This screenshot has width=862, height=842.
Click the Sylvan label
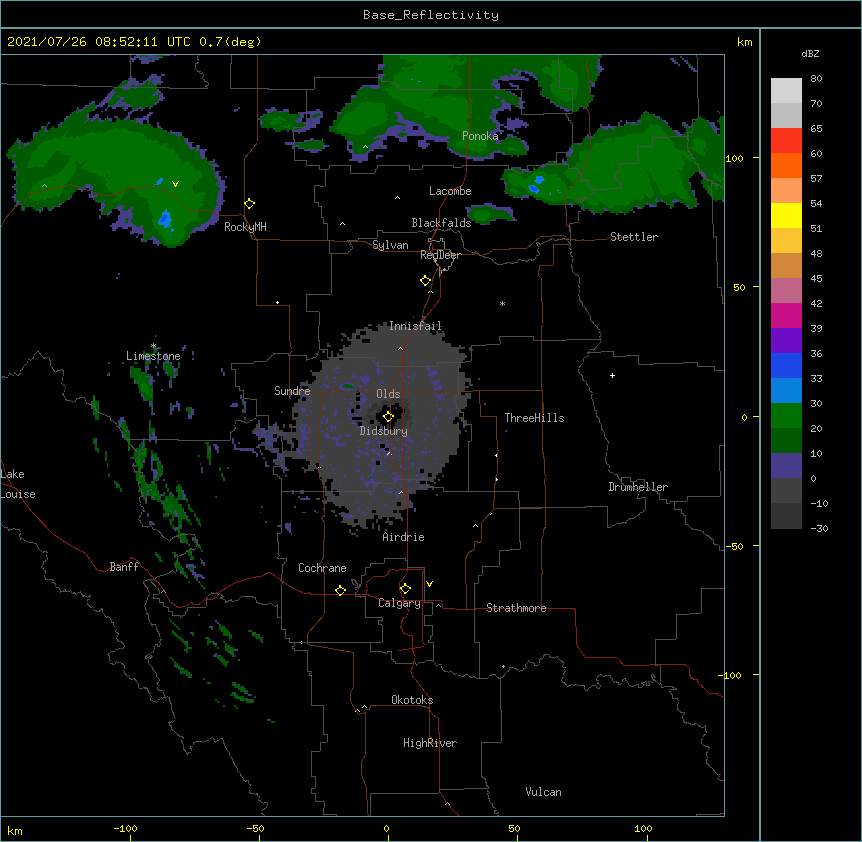pos(390,245)
